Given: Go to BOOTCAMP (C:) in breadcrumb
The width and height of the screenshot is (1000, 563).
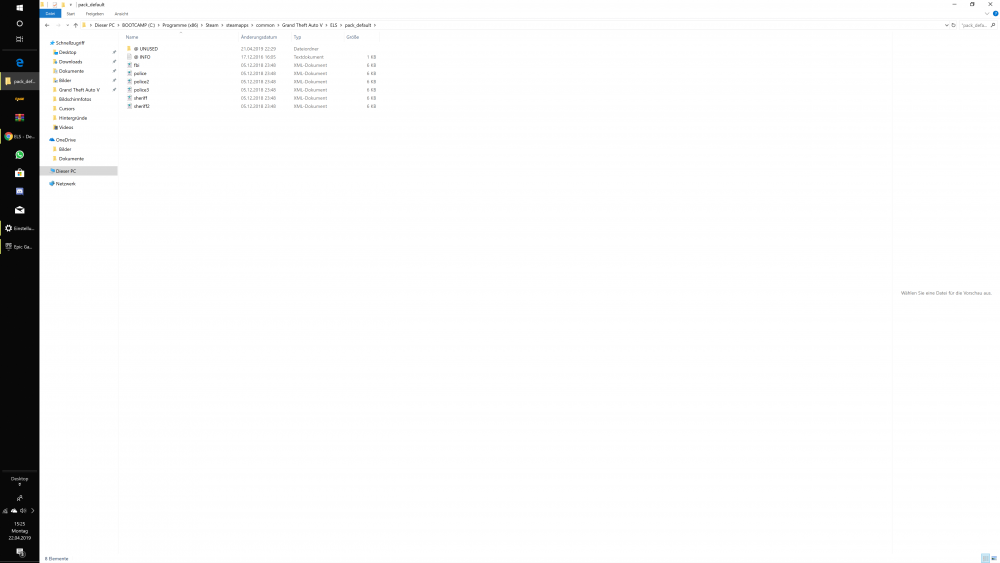Looking at the screenshot, I should coord(138,25).
